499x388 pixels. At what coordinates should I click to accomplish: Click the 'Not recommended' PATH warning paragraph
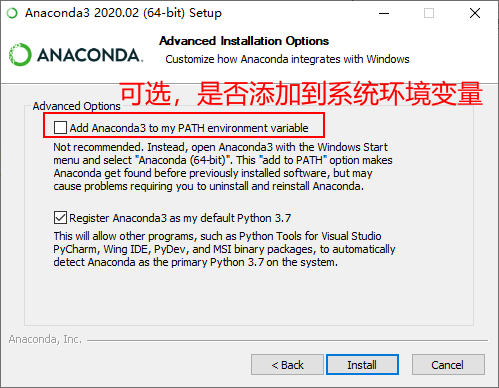click(223, 166)
